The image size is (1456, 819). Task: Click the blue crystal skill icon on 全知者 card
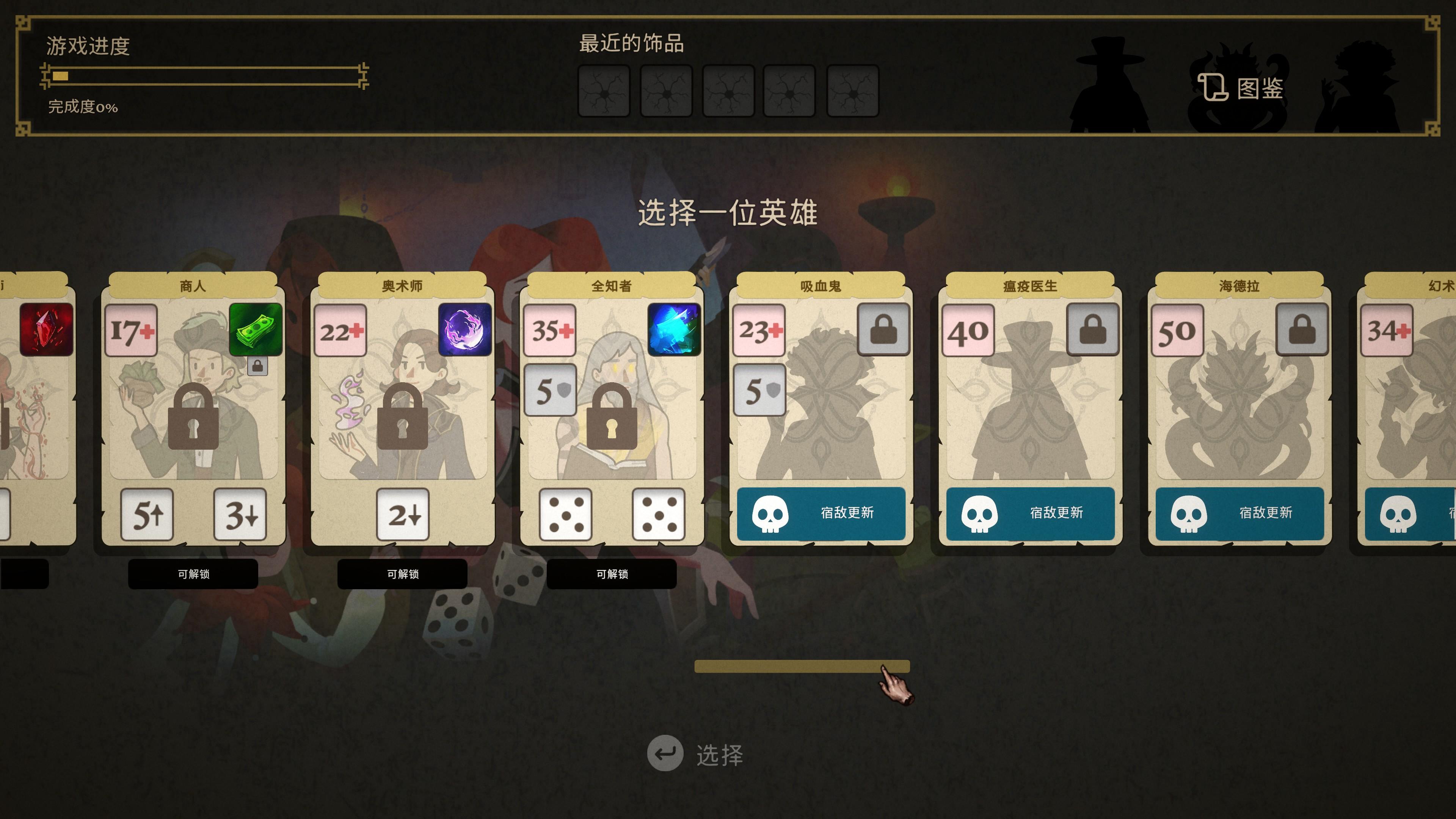674,329
